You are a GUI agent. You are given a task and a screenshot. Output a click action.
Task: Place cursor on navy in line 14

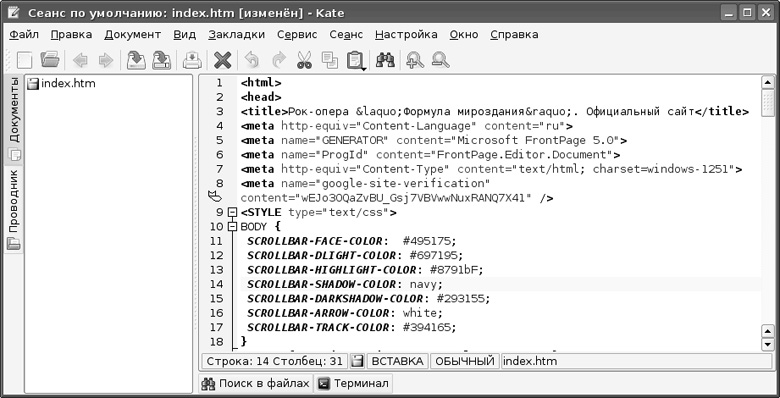pyautogui.click(x=423, y=285)
